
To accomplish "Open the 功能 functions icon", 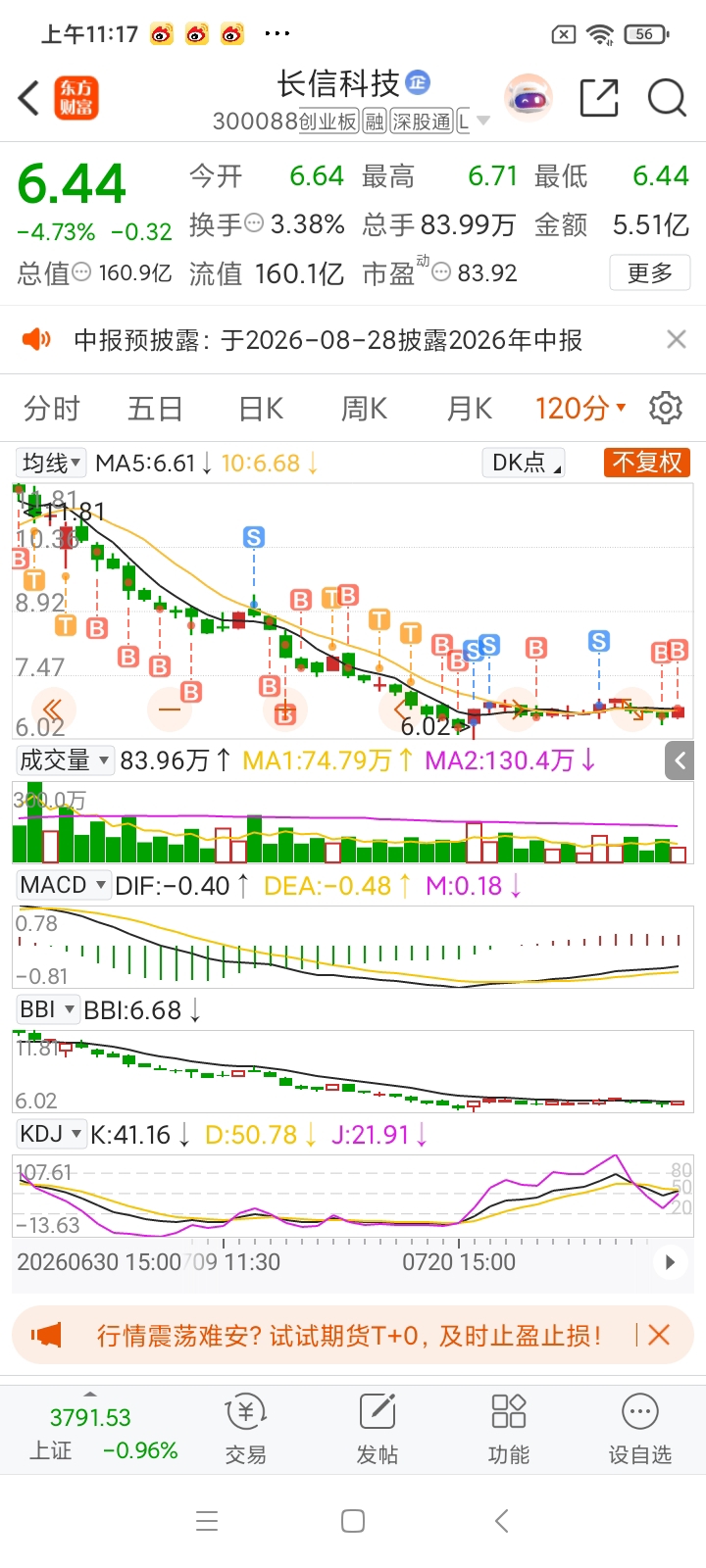I will 509,1429.
